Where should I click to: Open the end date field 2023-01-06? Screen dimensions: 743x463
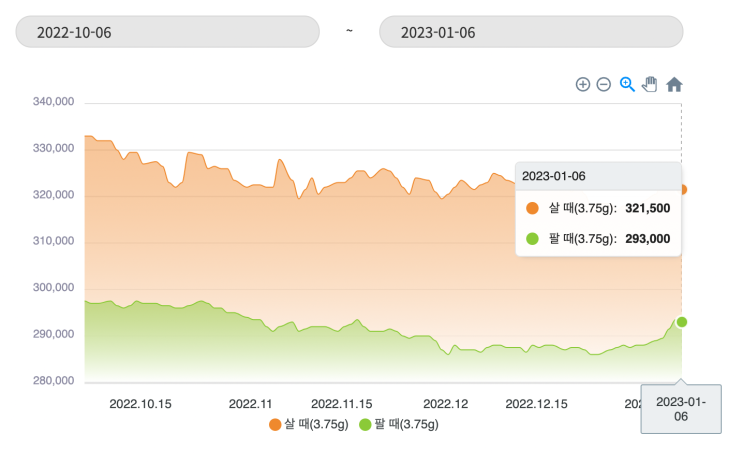(530, 32)
